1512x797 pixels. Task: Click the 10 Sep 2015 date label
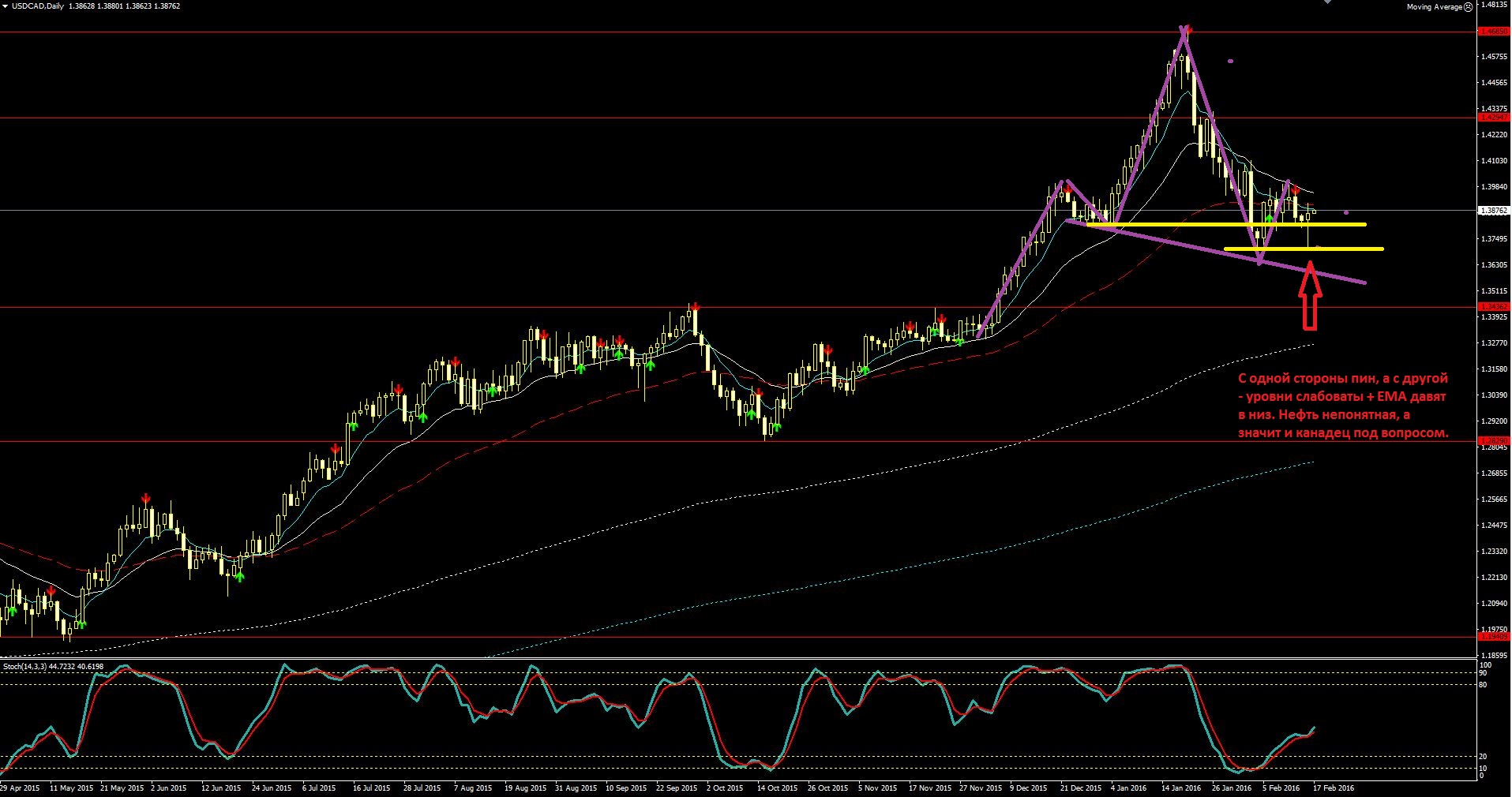628,788
